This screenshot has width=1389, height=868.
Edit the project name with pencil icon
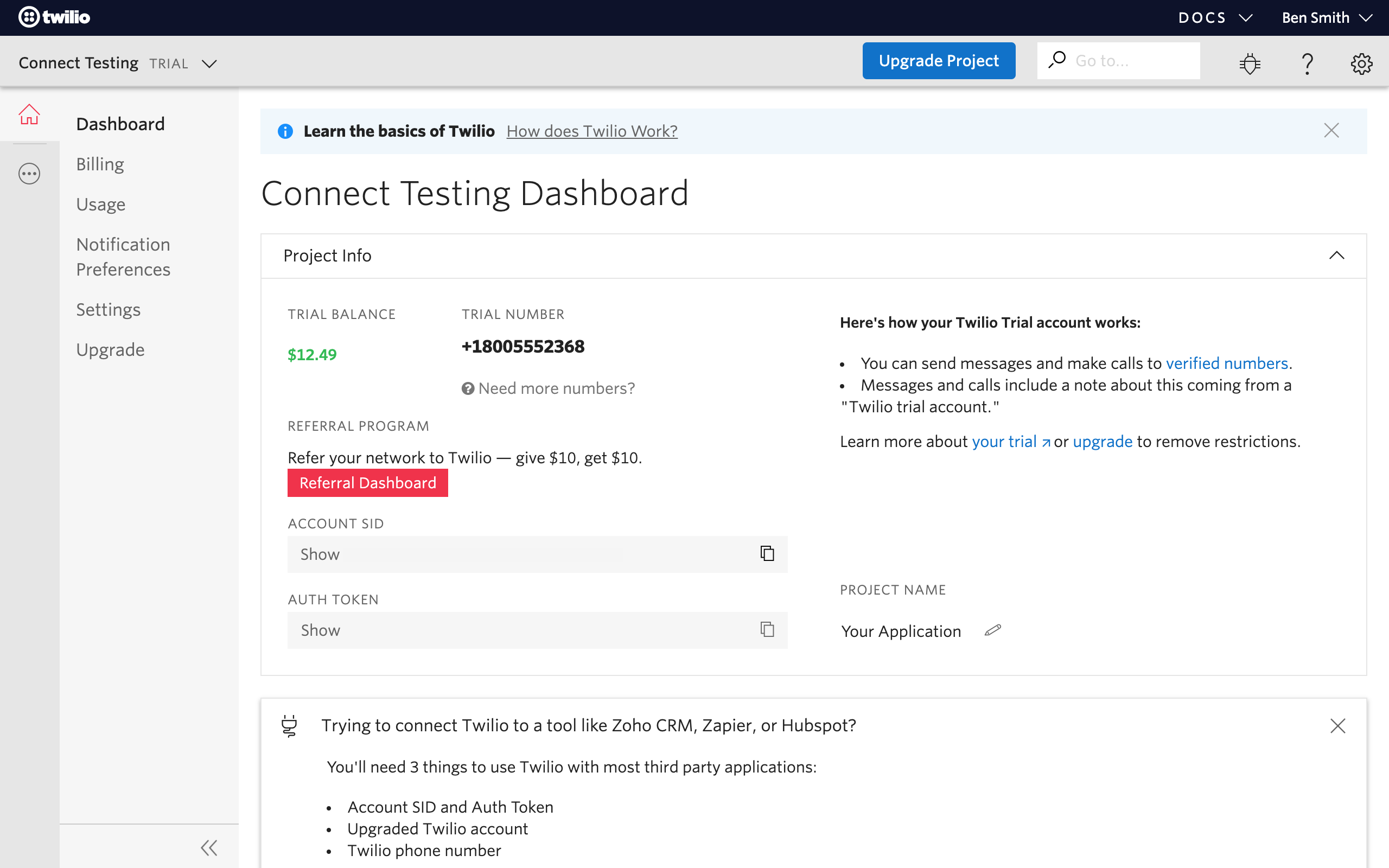tap(992, 630)
